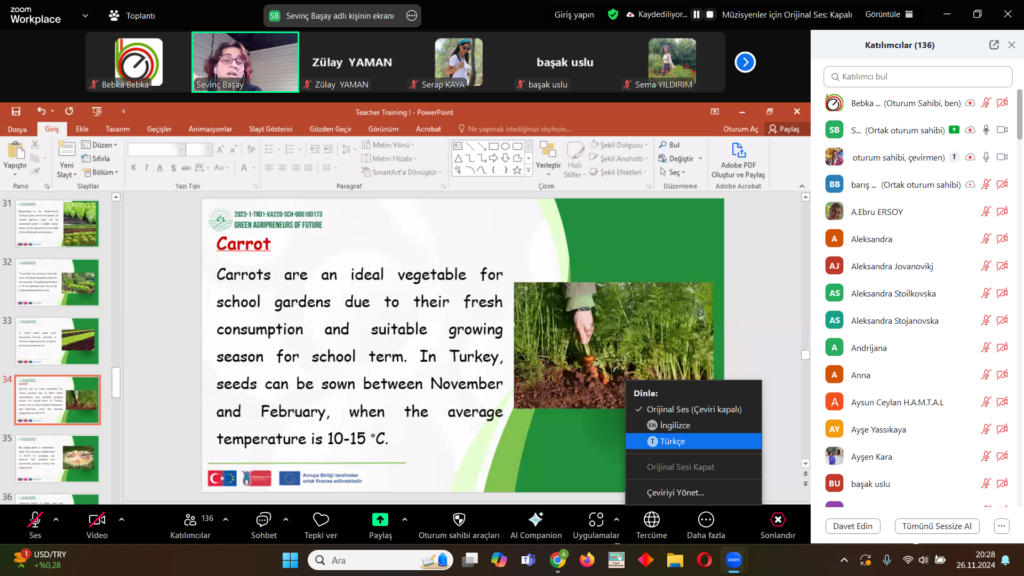Screen dimensions: 1024x576
Task: Open Tepki ver reactions
Action: (x=321, y=520)
